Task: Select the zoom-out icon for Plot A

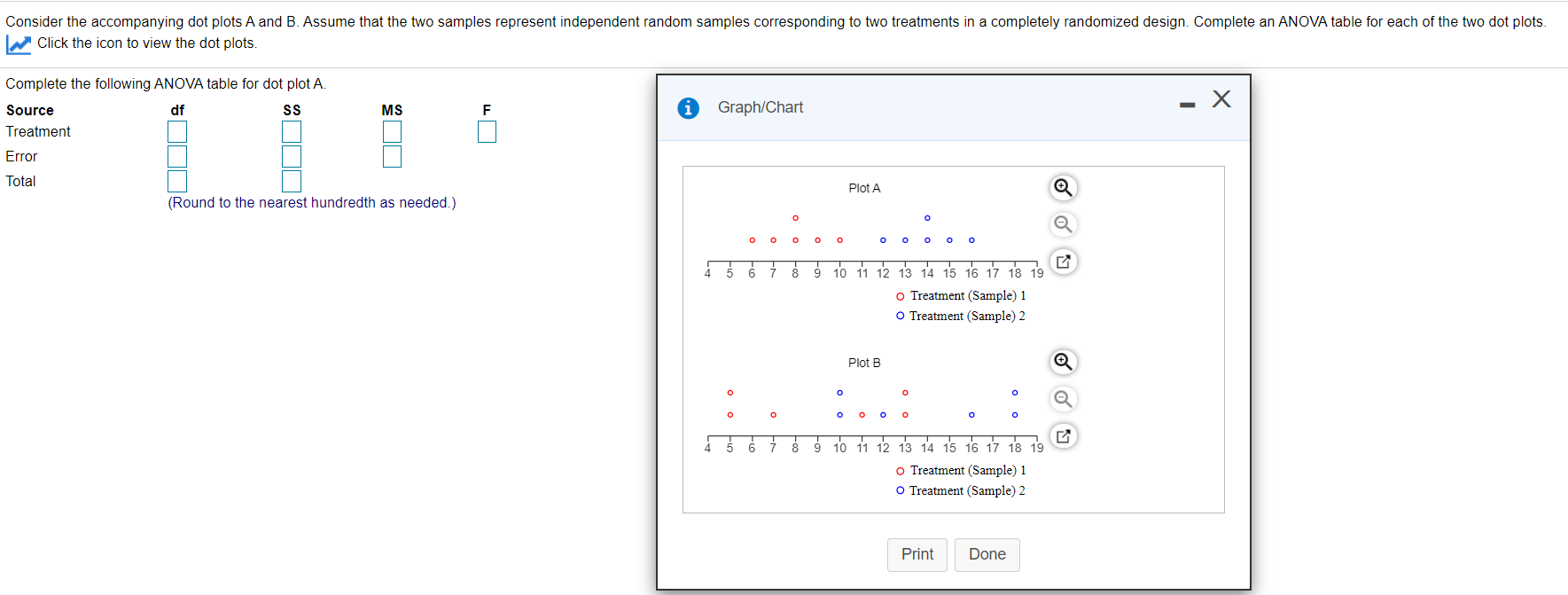Action: (1064, 224)
